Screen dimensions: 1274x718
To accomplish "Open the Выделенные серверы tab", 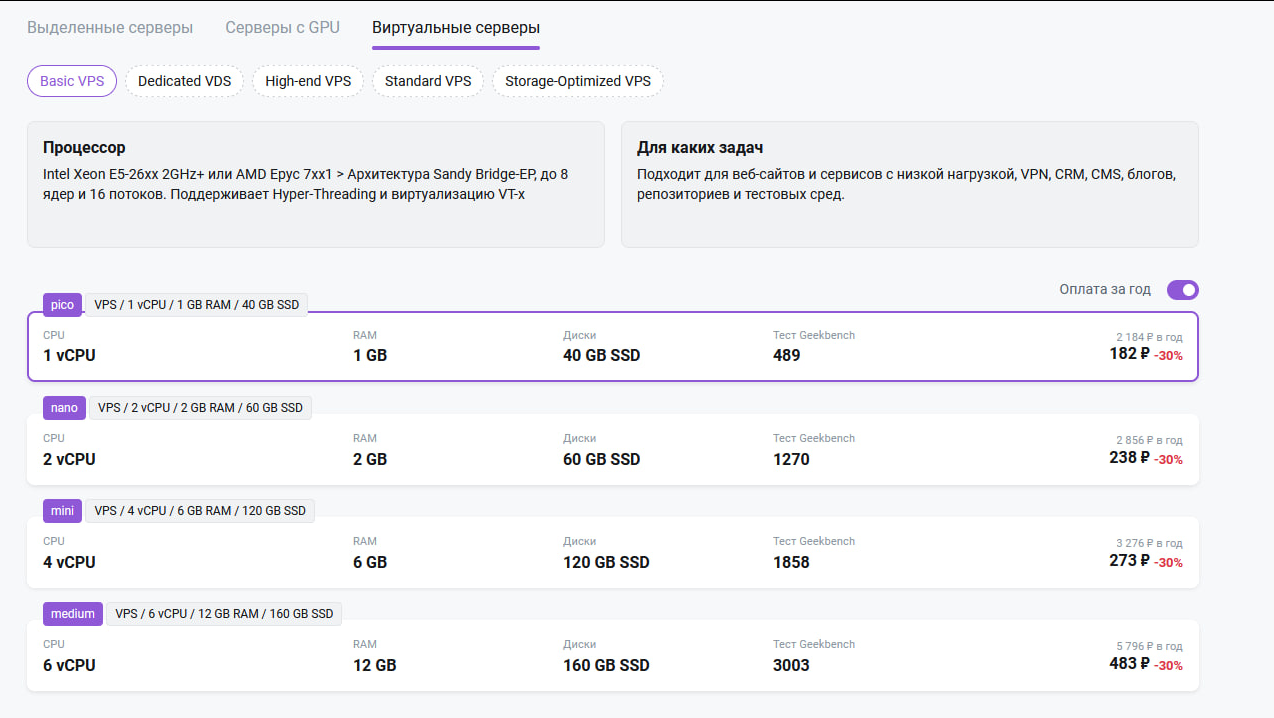I will (x=110, y=27).
